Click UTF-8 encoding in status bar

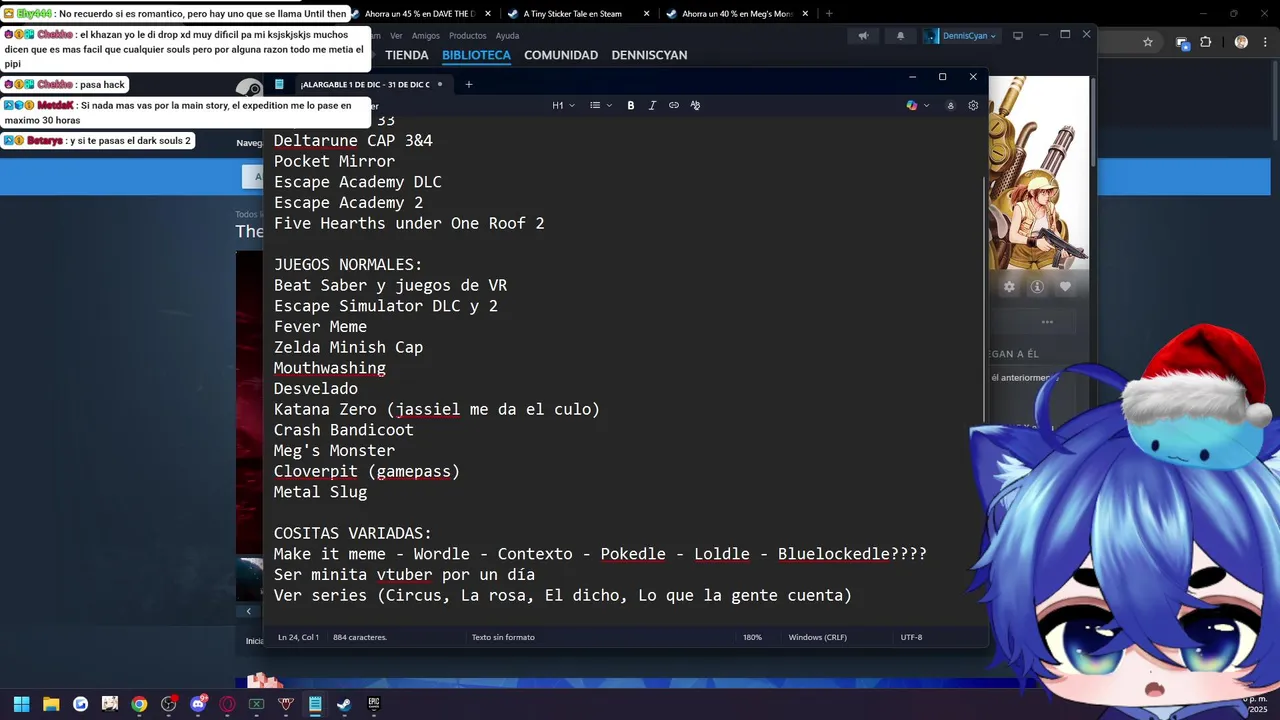(x=911, y=637)
